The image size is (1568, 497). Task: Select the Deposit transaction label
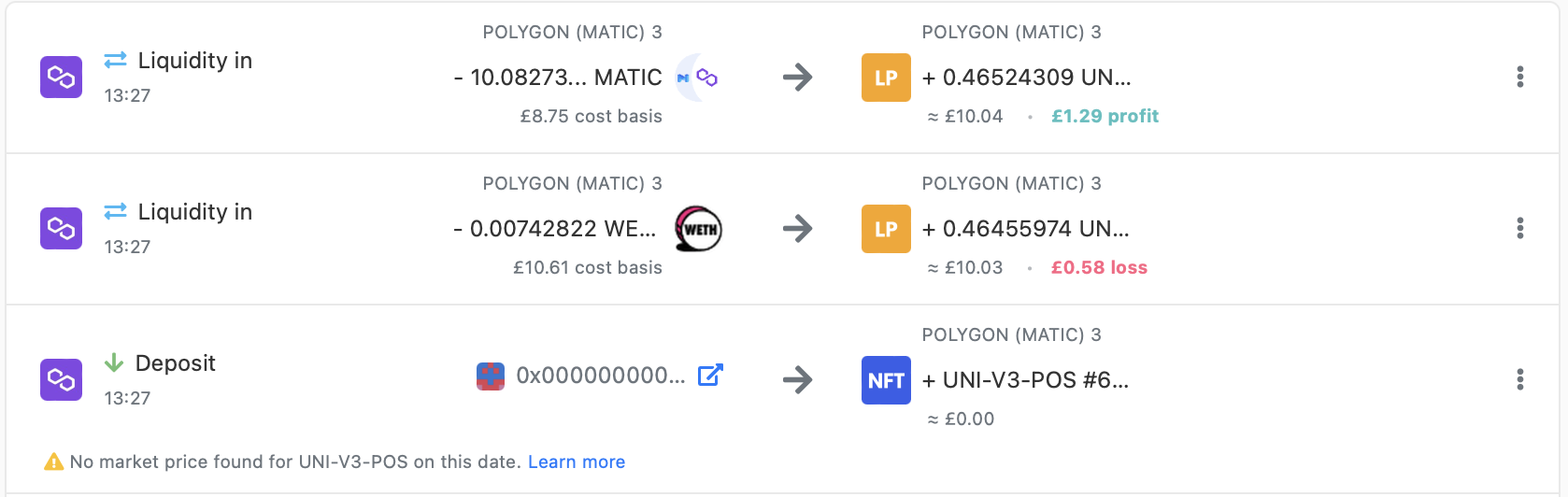pyautogui.click(x=176, y=362)
